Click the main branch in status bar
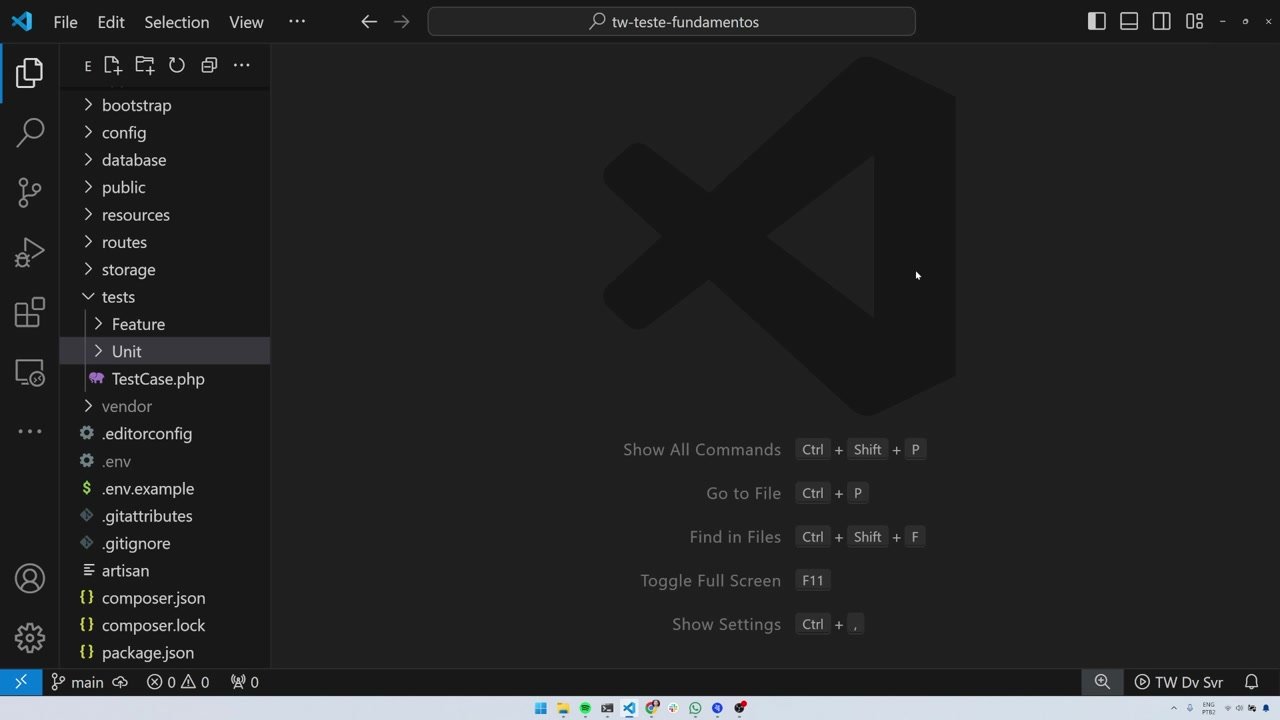The height and width of the screenshot is (720, 1280). coord(78,682)
